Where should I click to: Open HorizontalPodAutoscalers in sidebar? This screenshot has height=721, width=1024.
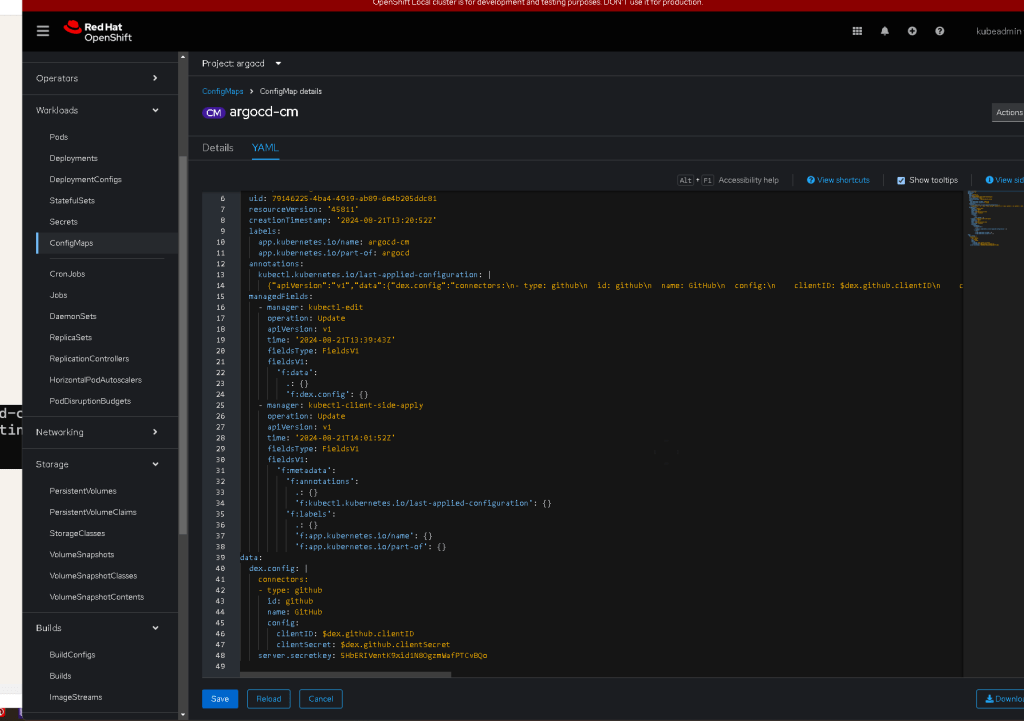pyautogui.click(x=95, y=380)
